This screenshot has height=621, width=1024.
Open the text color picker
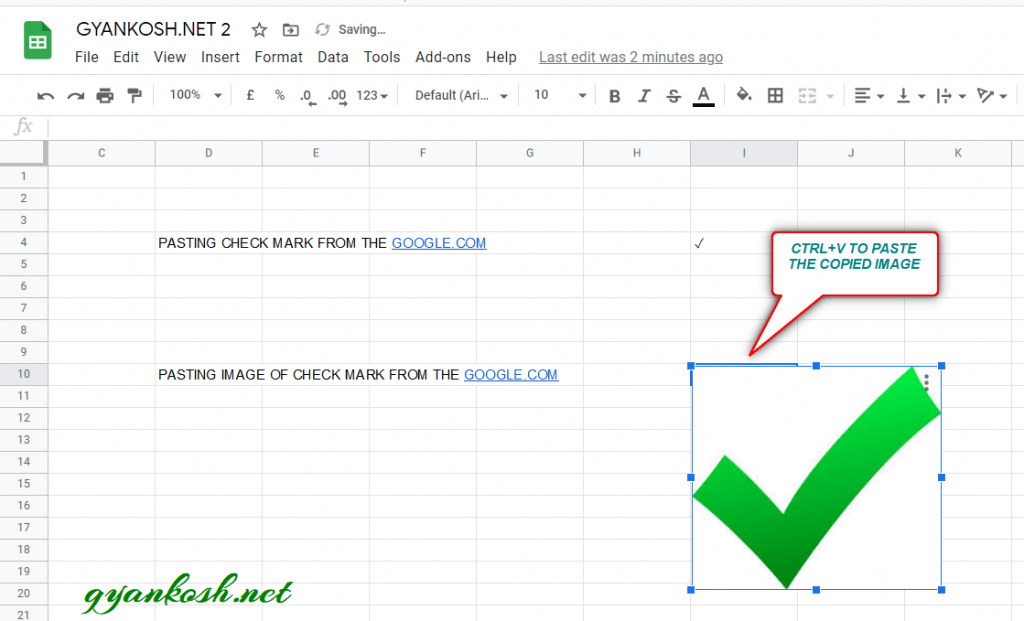click(x=703, y=96)
